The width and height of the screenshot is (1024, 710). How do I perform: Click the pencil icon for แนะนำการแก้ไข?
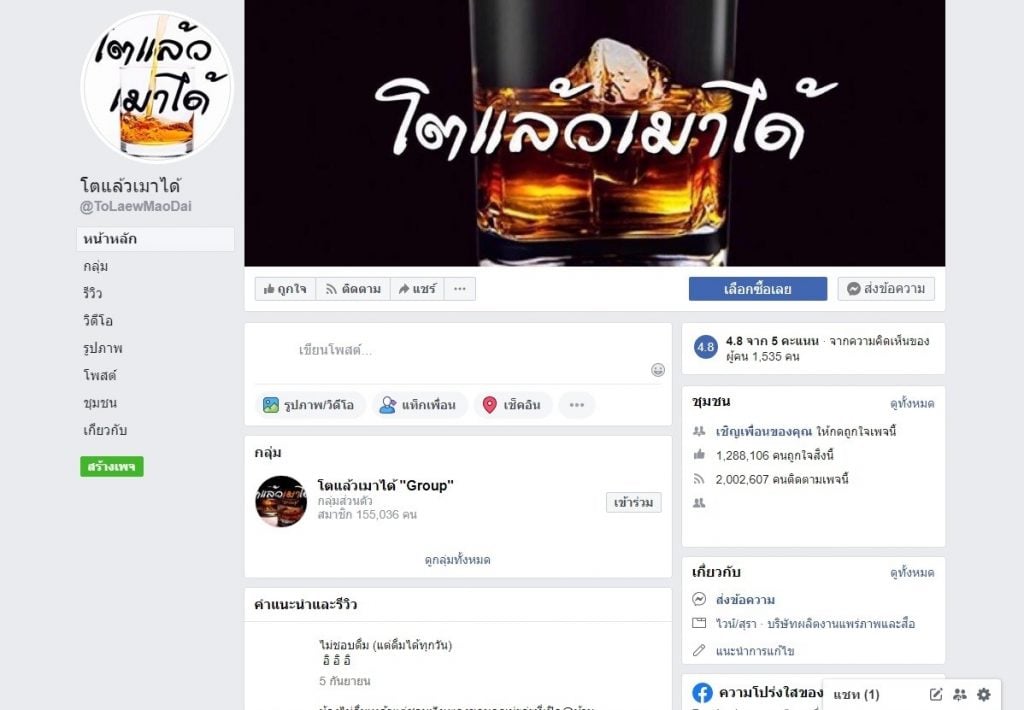[699, 651]
